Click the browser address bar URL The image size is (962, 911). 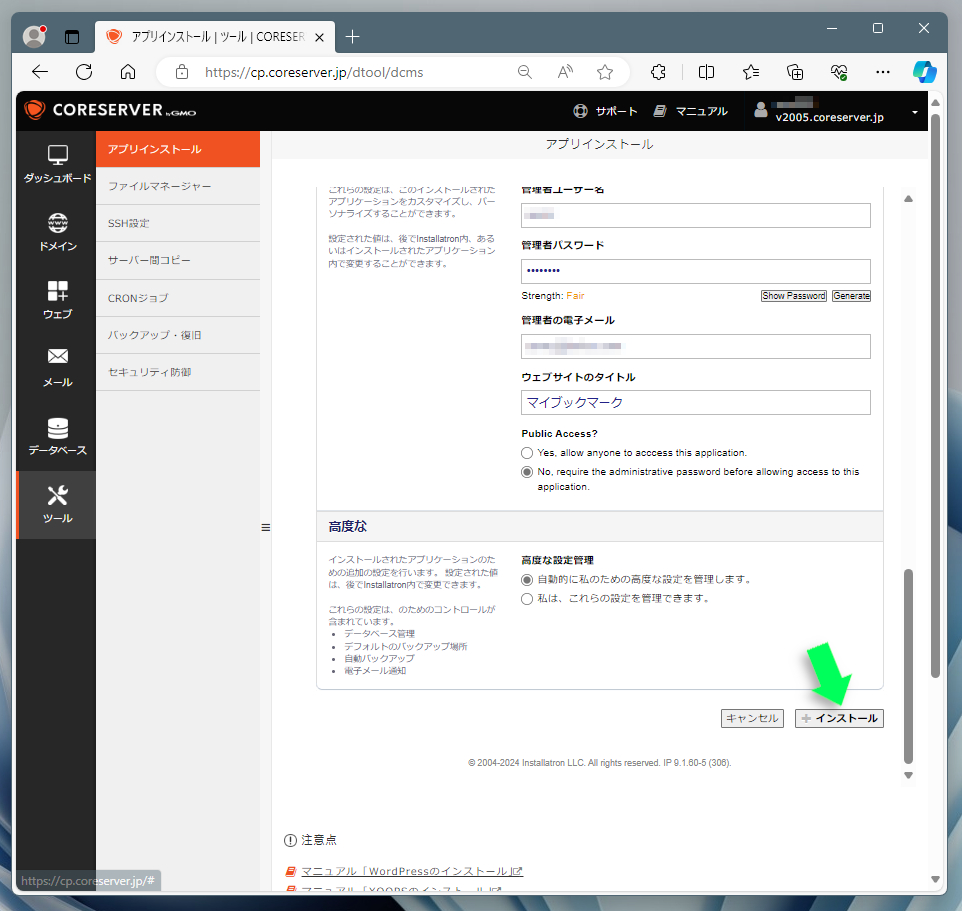point(314,72)
